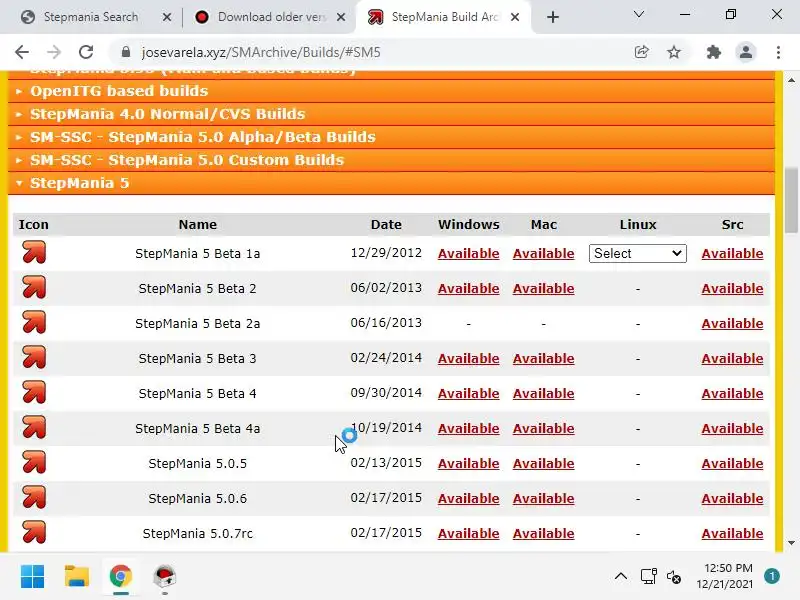Expand the OpenITG based builds section

click(x=391, y=91)
